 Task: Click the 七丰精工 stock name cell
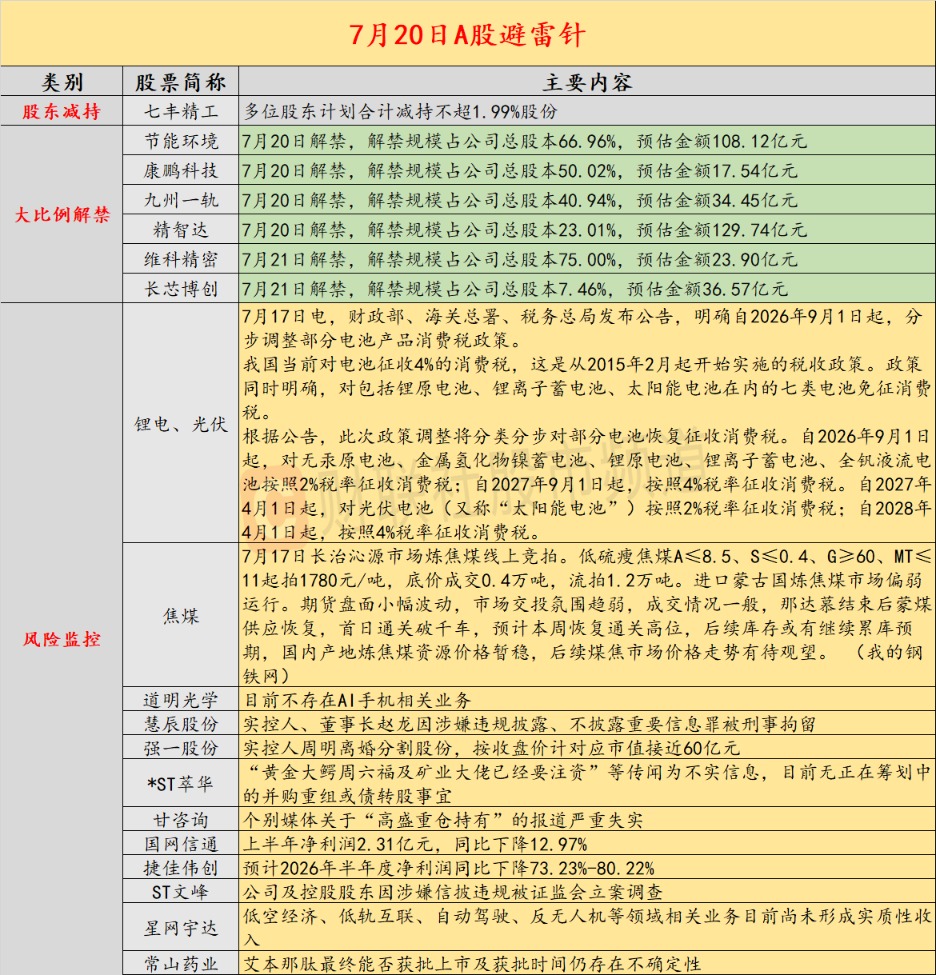pyautogui.click(x=181, y=111)
